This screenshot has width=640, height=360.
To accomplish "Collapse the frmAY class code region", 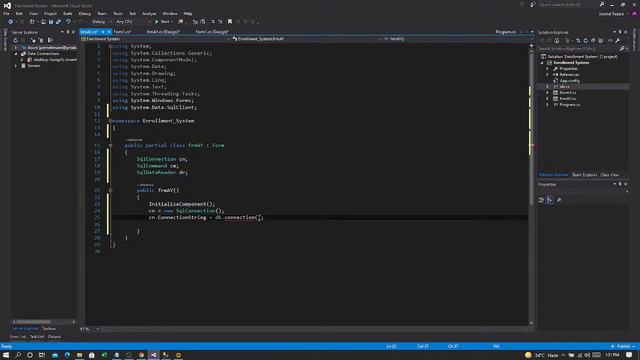I will 111,145.
